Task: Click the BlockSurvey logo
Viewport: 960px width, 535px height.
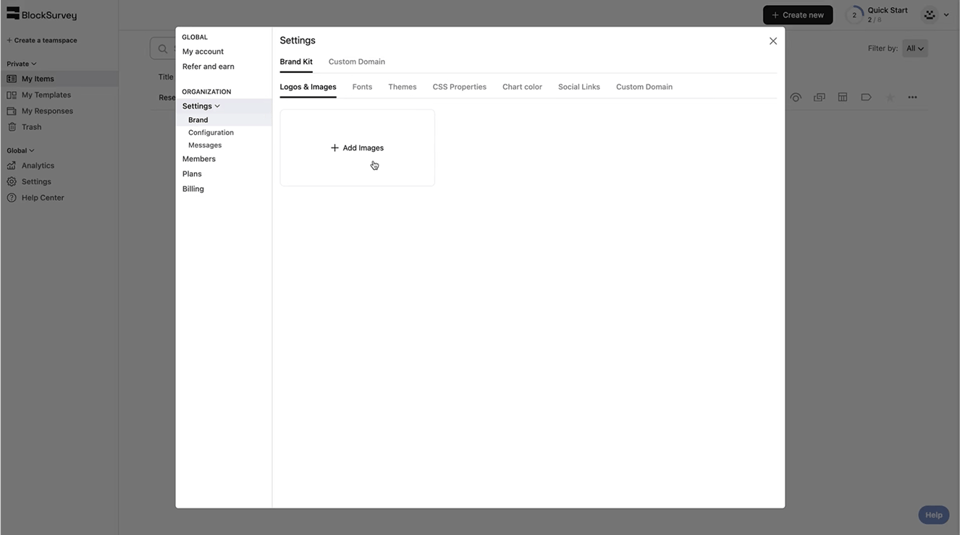Action: coord(42,14)
